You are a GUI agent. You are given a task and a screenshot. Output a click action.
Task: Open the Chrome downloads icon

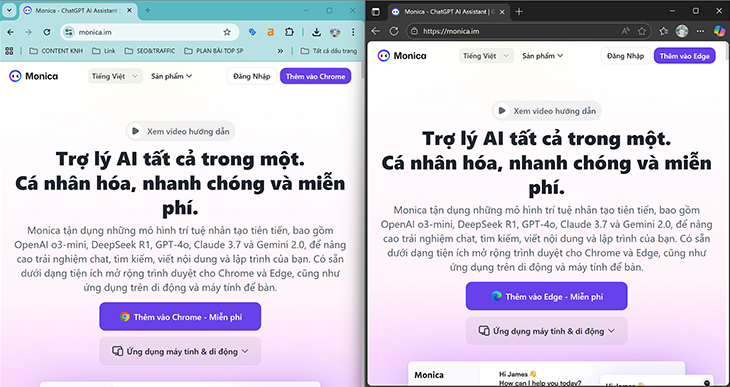click(317, 32)
